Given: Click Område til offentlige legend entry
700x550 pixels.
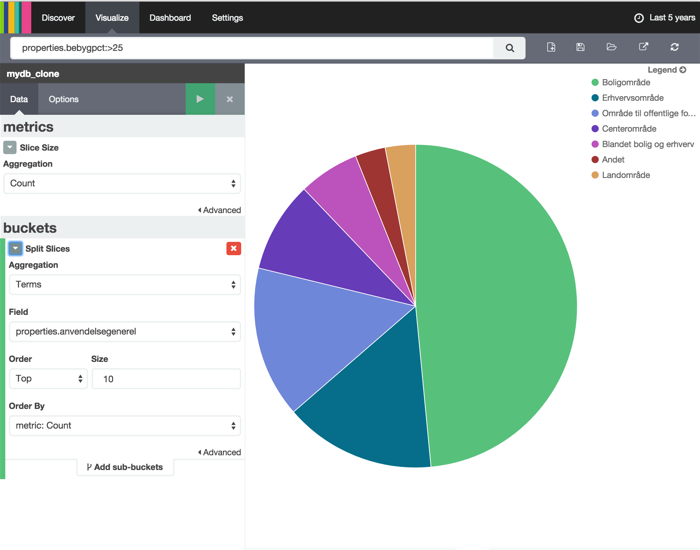Looking at the screenshot, I should (x=643, y=113).
